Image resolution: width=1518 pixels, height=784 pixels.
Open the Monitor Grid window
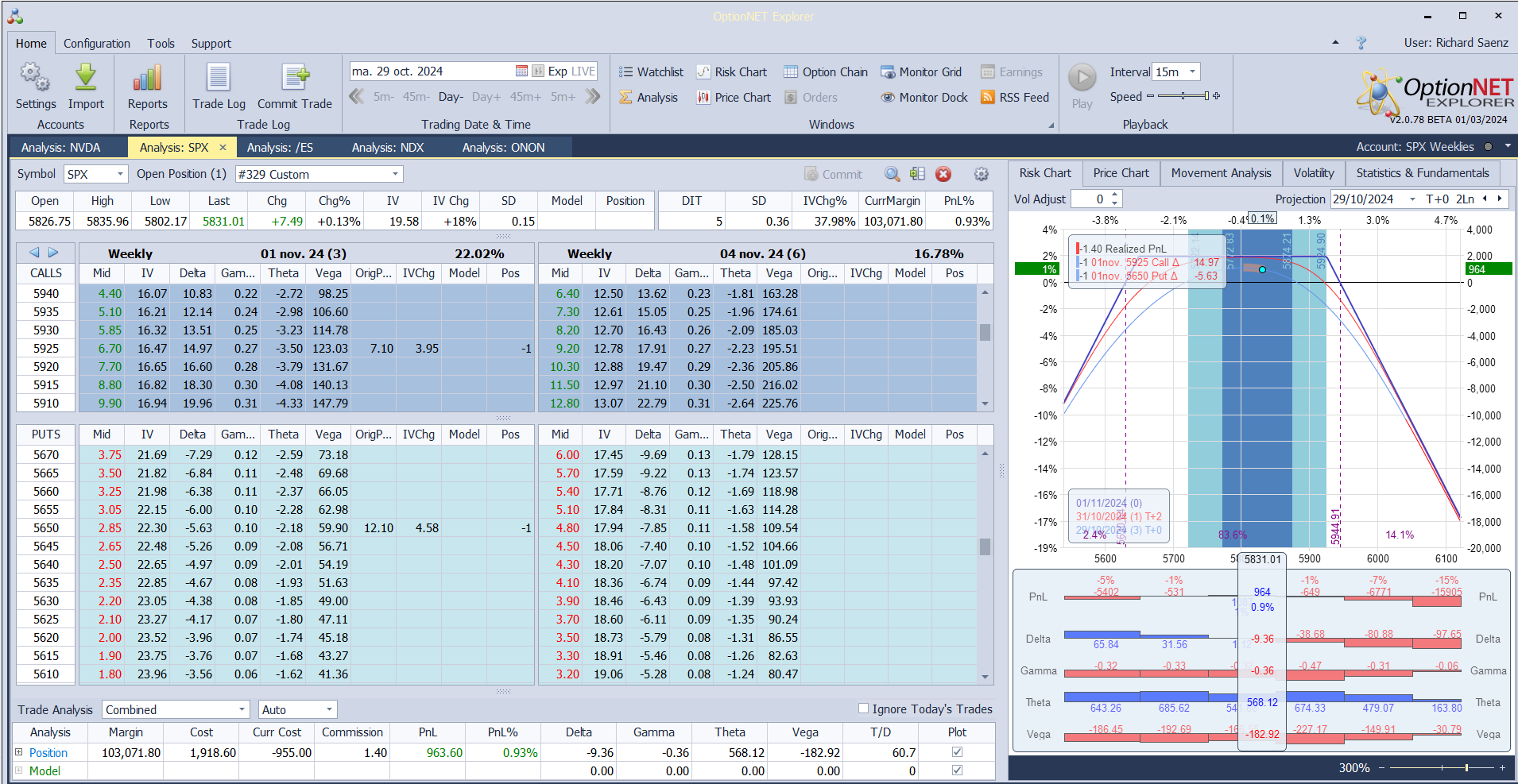click(921, 72)
